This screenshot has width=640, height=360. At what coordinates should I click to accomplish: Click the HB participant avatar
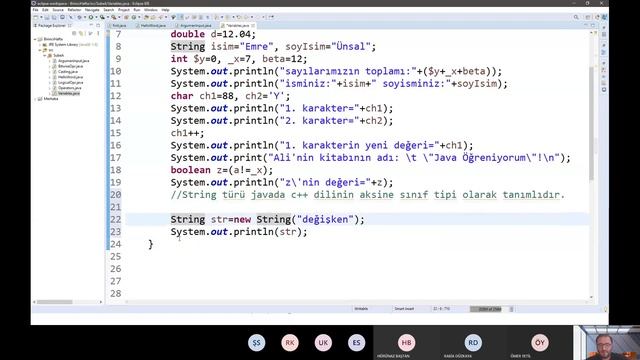click(x=406, y=342)
